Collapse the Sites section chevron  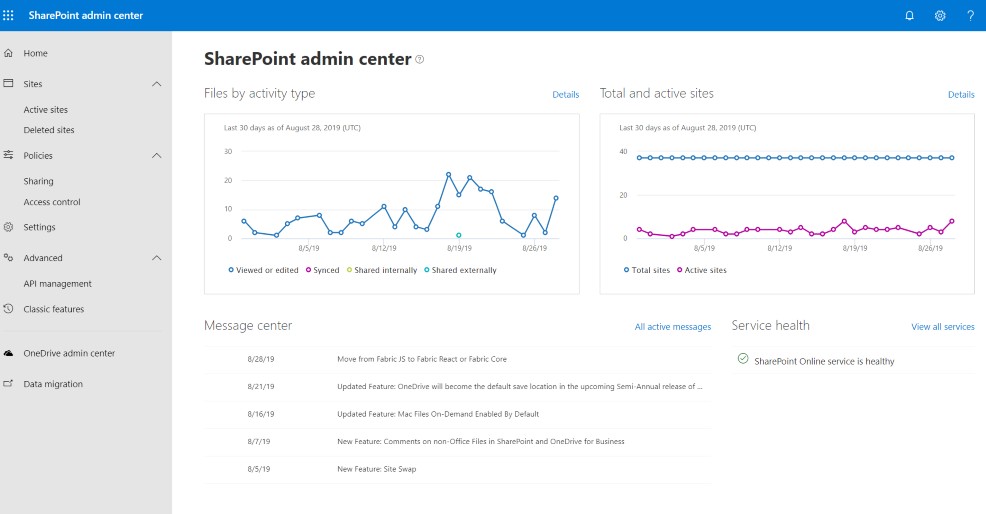pos(157,84)
